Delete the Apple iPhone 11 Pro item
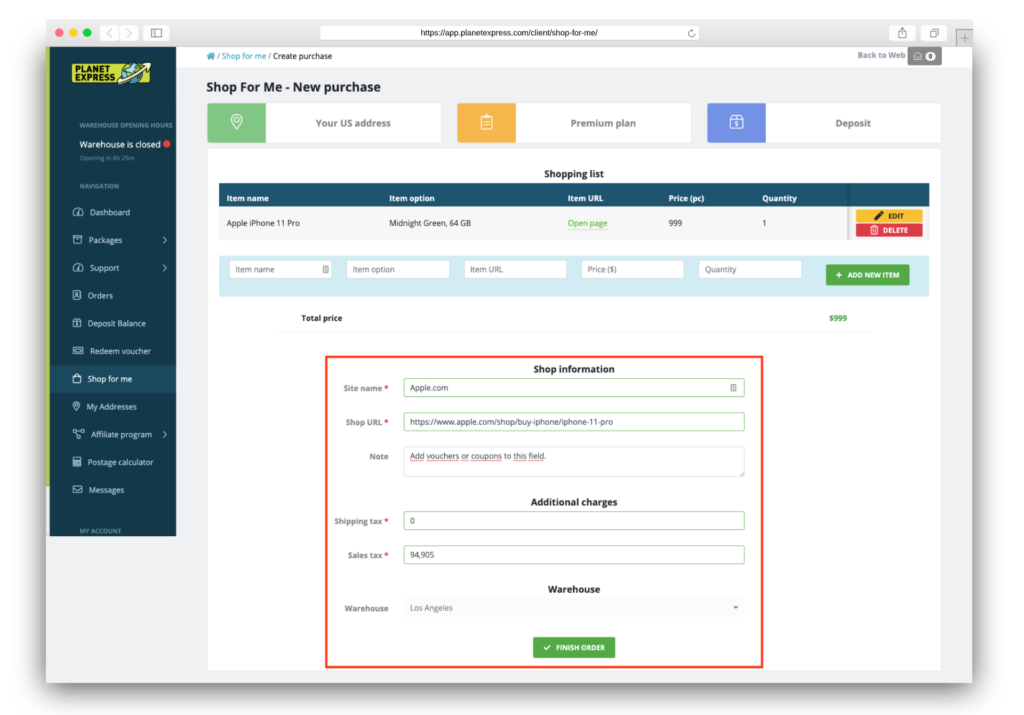Viewport: 1024px width, 715px height. [889, 230]
